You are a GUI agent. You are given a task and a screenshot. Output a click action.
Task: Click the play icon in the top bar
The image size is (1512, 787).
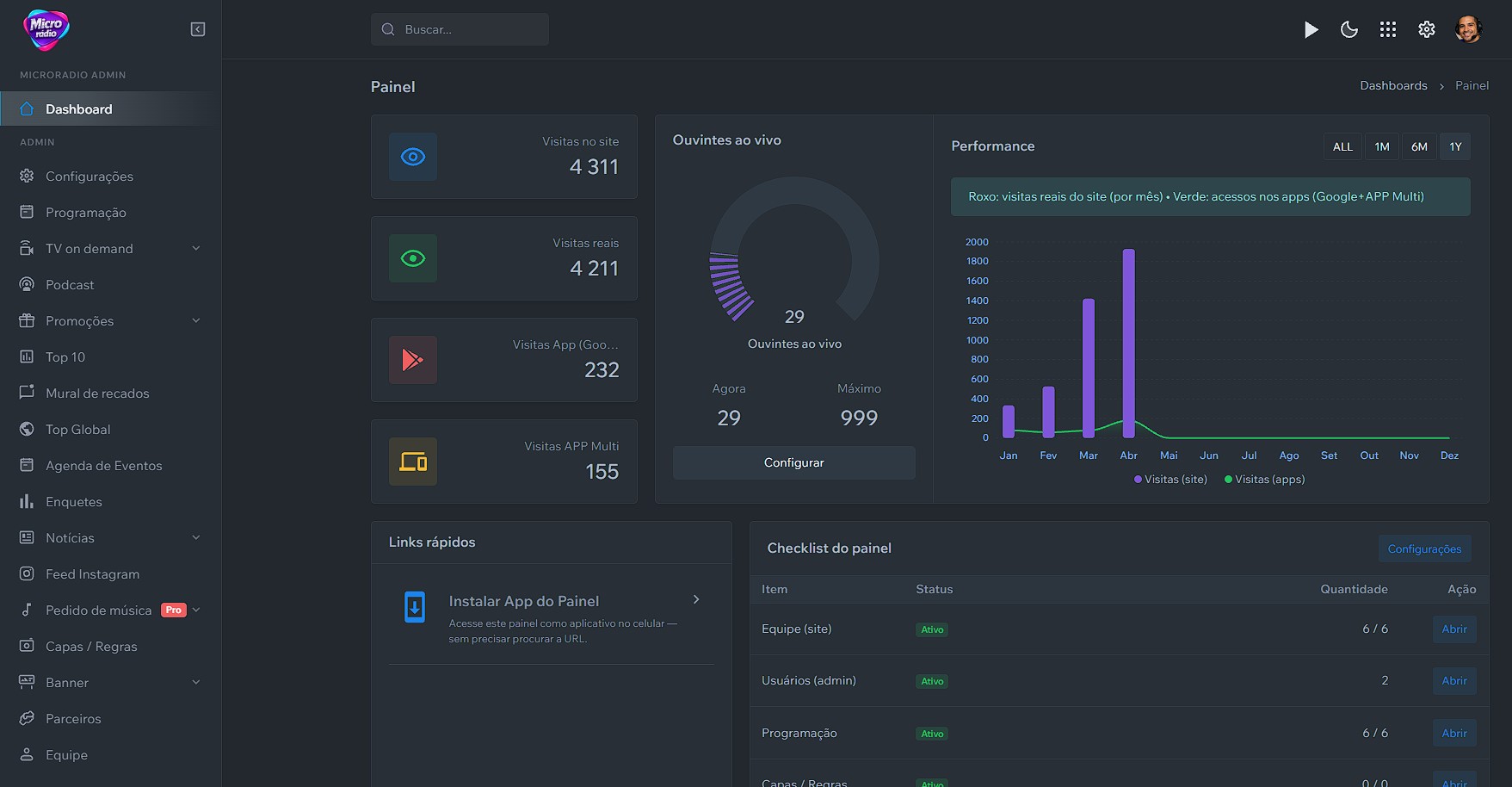1311,29
